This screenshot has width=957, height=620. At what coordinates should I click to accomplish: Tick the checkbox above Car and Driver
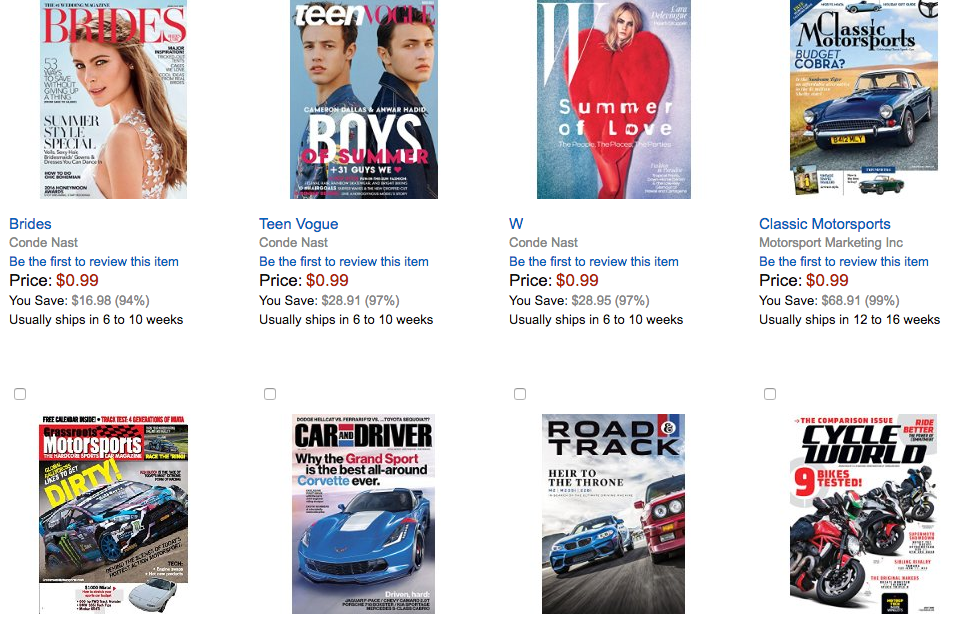(x=270, y=394)
